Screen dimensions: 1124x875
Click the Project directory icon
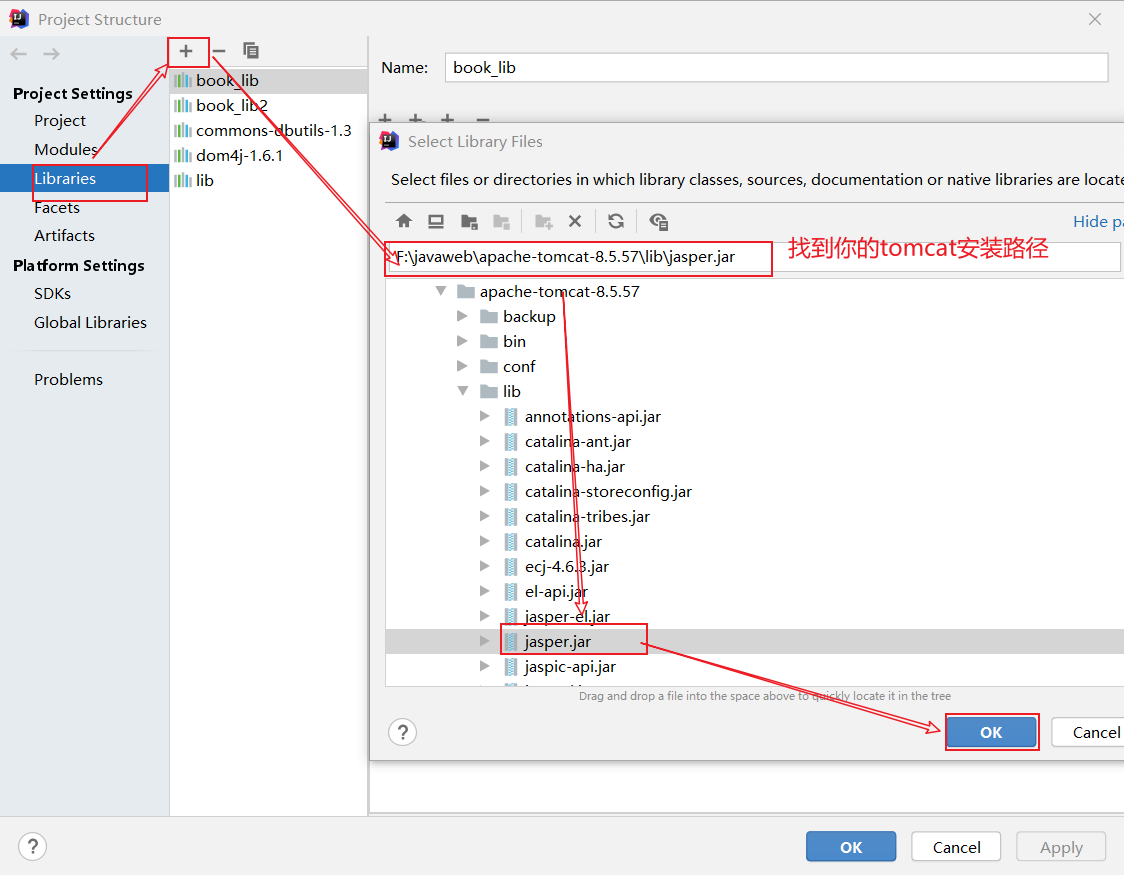point(469,221)
